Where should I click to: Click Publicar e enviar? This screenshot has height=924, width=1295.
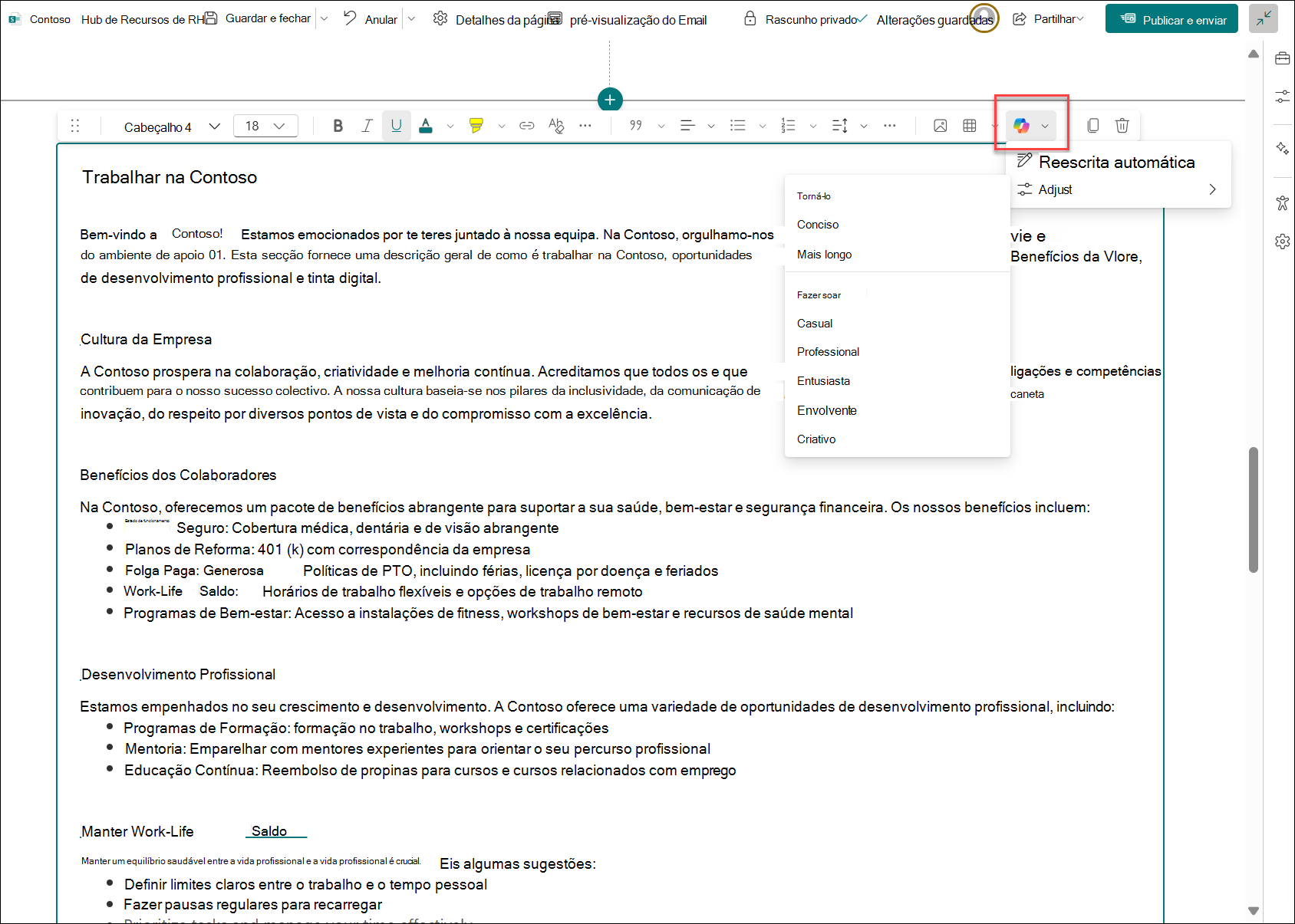click(1171, 19)
